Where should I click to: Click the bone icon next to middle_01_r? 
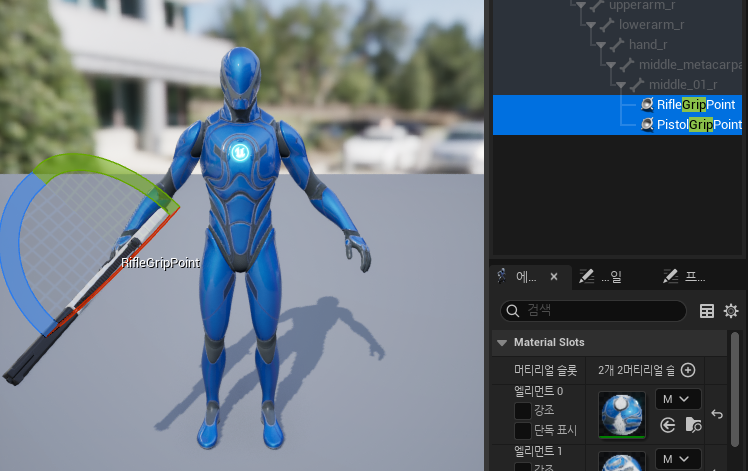click(x=637, y=85)
